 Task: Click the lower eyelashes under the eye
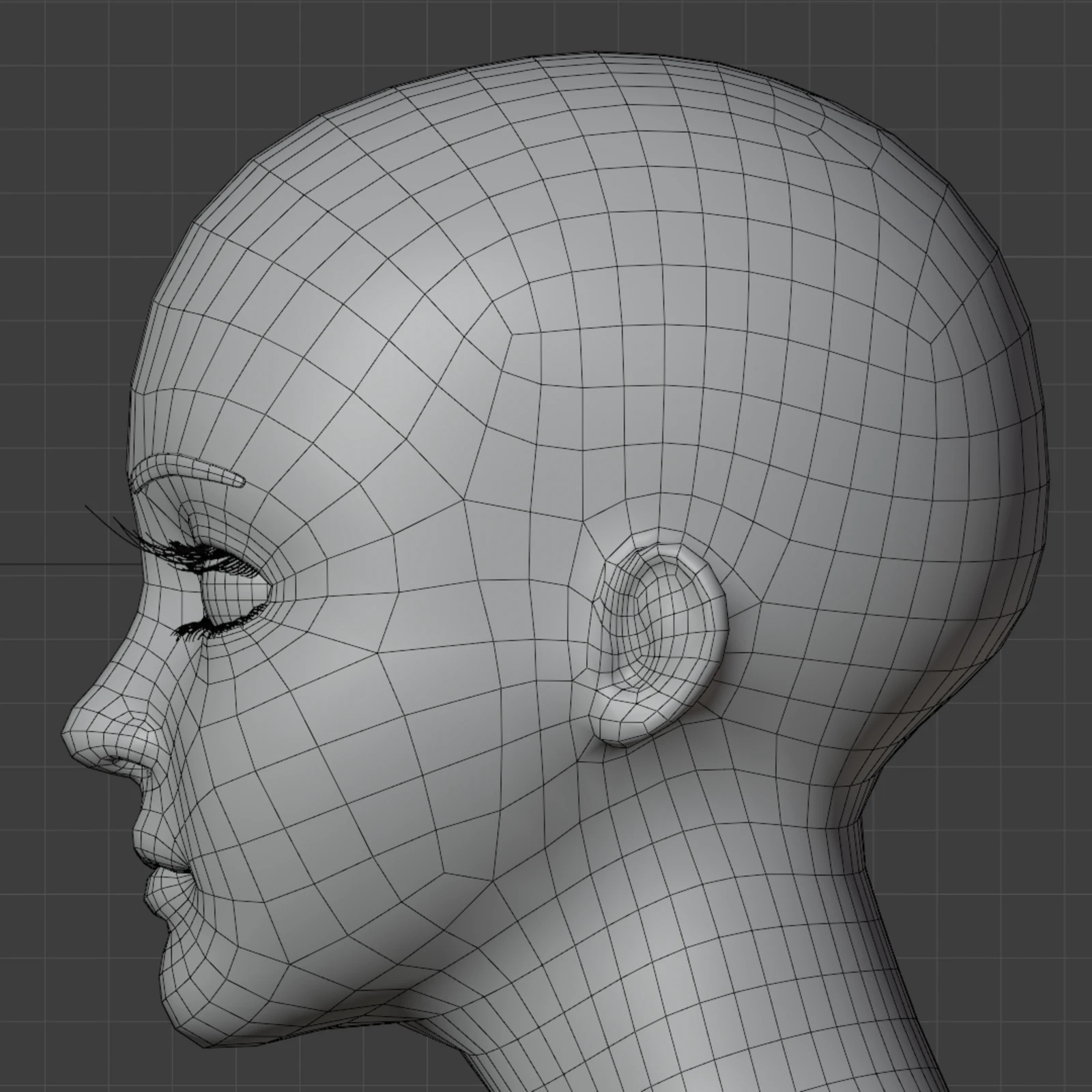[219, 623]
